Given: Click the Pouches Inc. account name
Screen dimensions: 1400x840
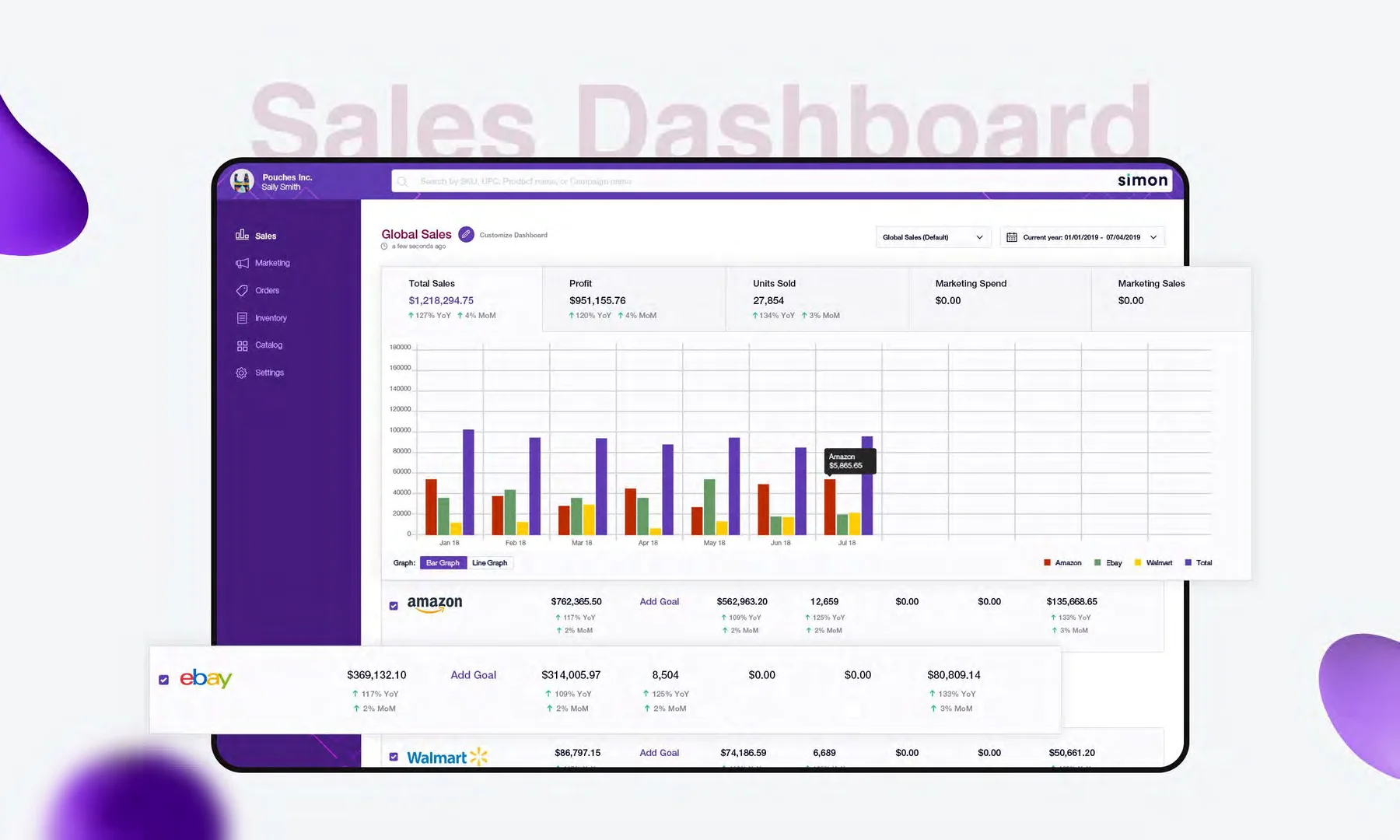Looking at the screenshot, I should pos(287,177).
